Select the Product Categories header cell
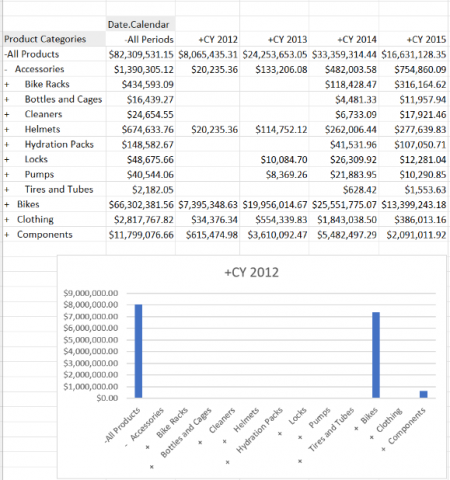The image size is (450, 480). pyautogui.click(x=54, y=39)
